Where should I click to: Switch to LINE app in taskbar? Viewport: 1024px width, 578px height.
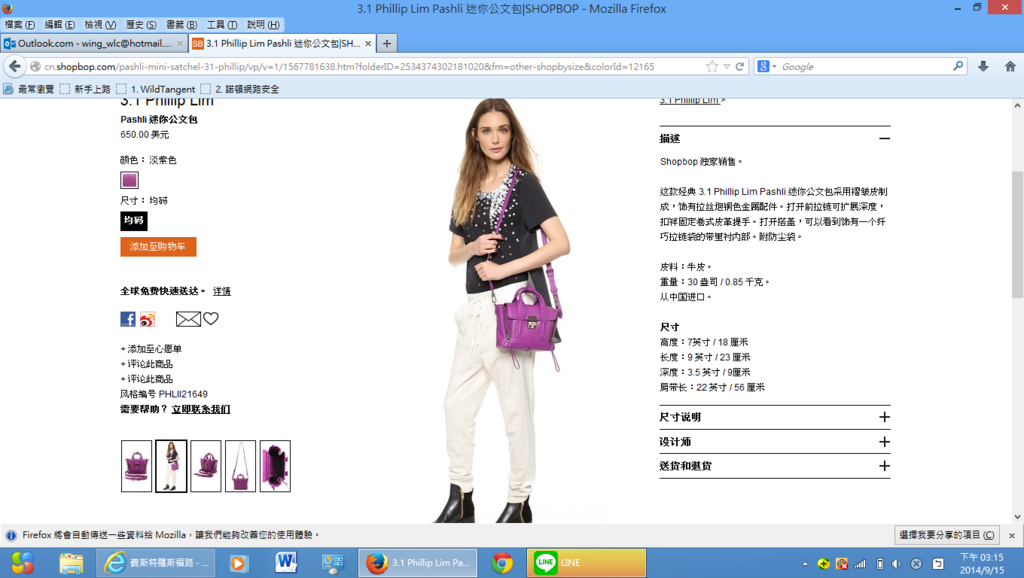coord(586,562)
